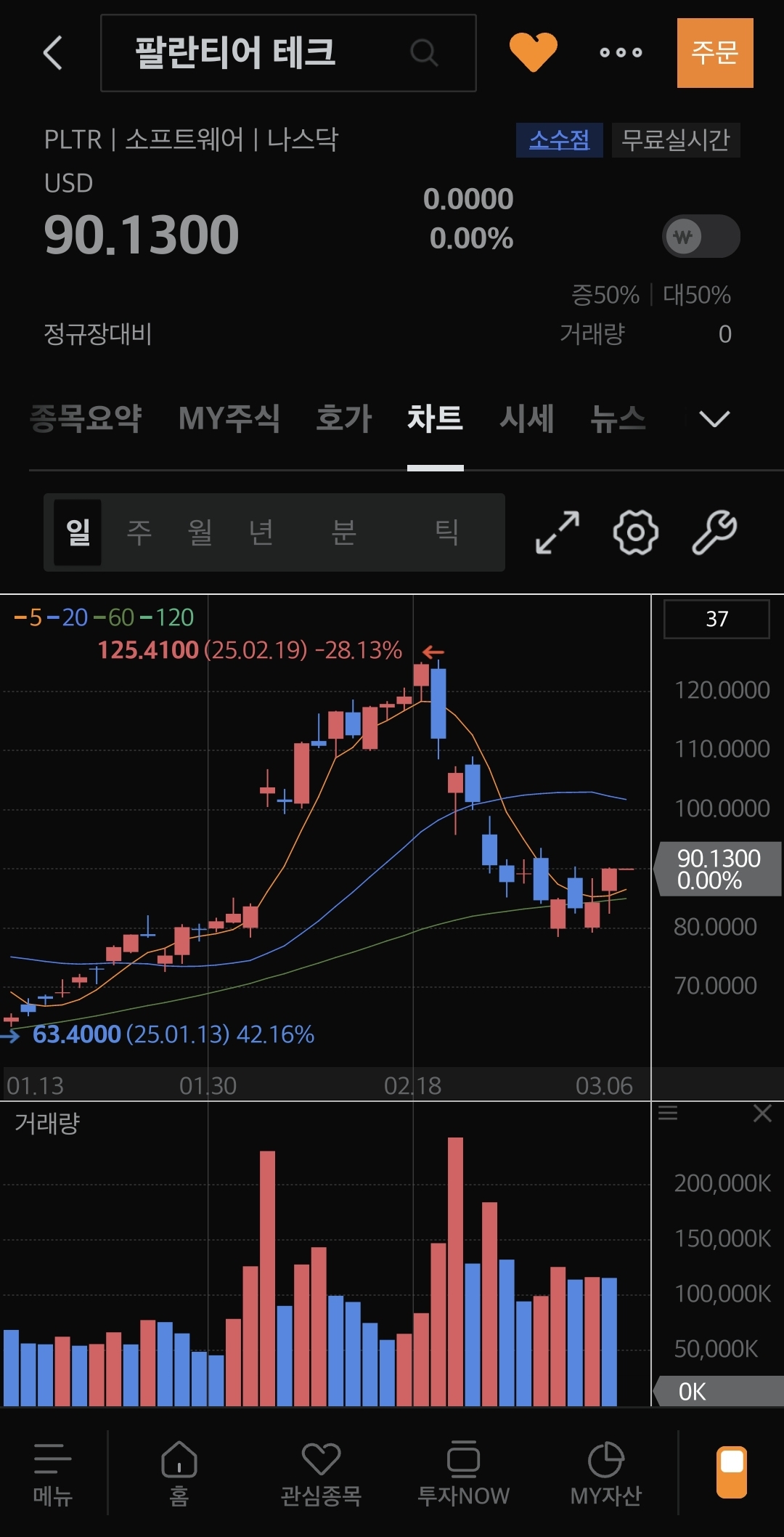This screenshot has width=784, height=1537.
Task: Toggle the won currency switch
Action: pos(701,236)
